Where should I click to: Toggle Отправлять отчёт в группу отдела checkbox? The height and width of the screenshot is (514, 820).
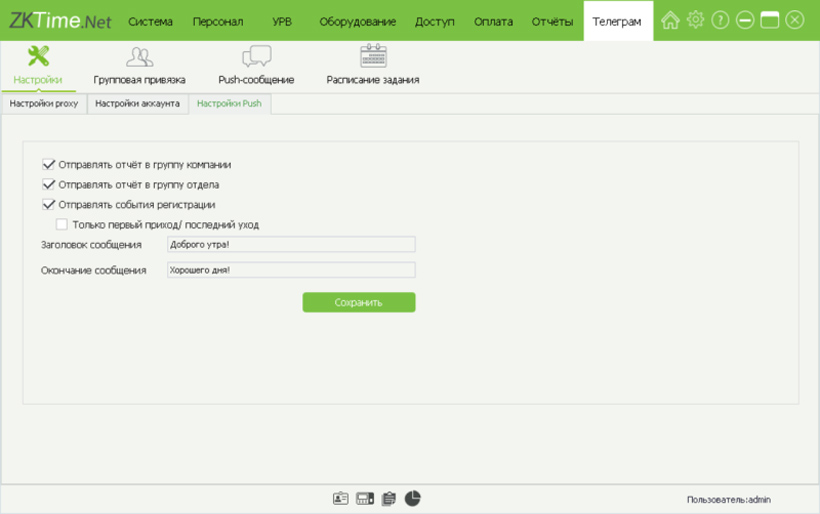coord(48,184)
